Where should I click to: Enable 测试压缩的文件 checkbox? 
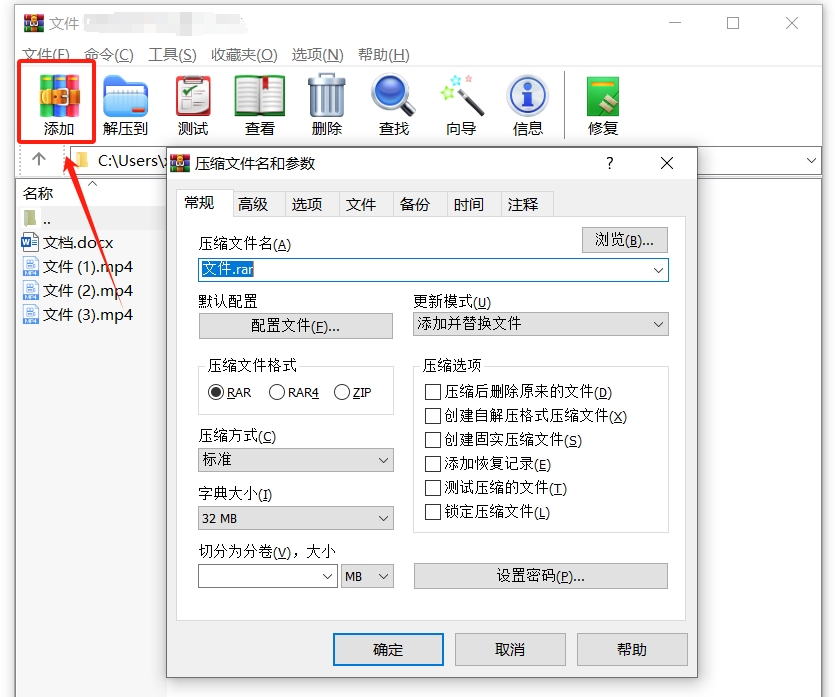pyautogui.click(x=433, y=488)
